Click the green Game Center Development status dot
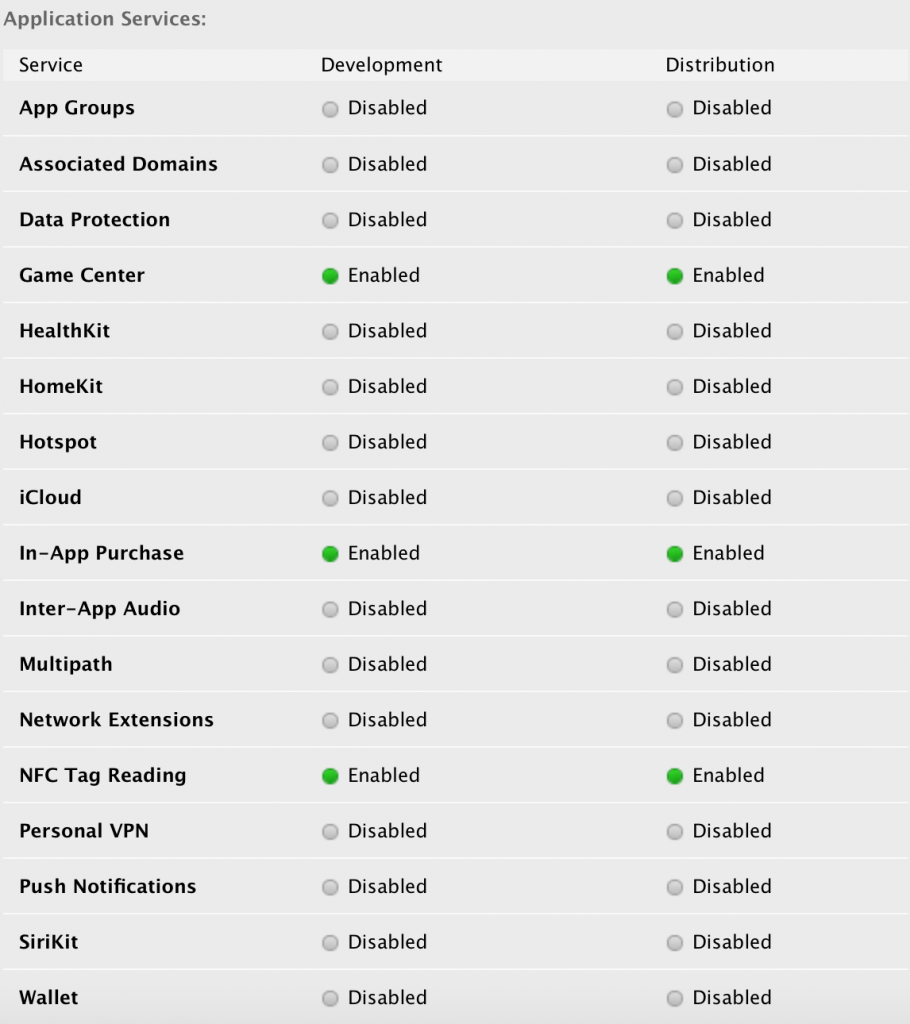This screenshot has height=1024, width=910. [330, 276]
